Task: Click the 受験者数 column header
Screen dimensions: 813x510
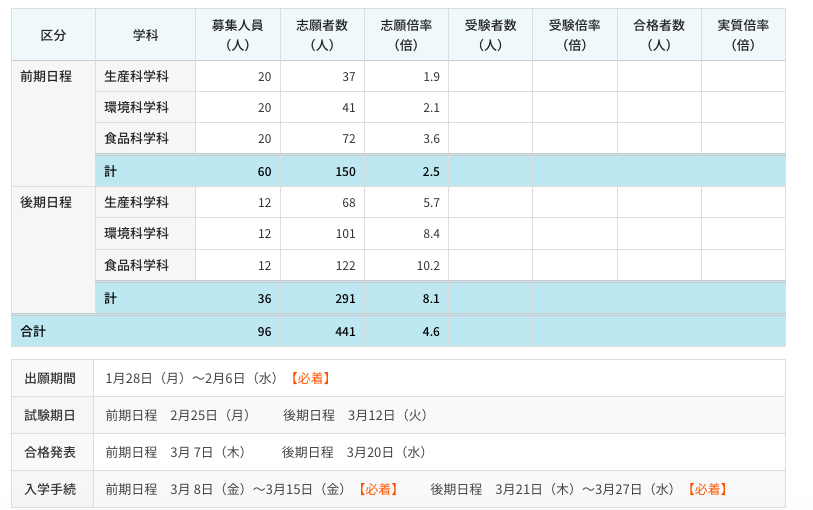Action: 490,35
